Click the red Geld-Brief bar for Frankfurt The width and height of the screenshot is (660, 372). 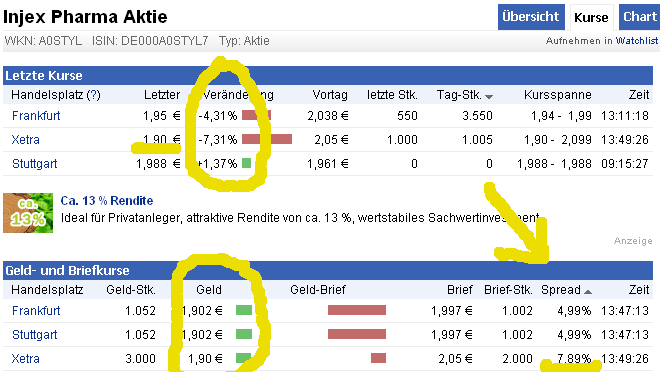pos(357,311)
